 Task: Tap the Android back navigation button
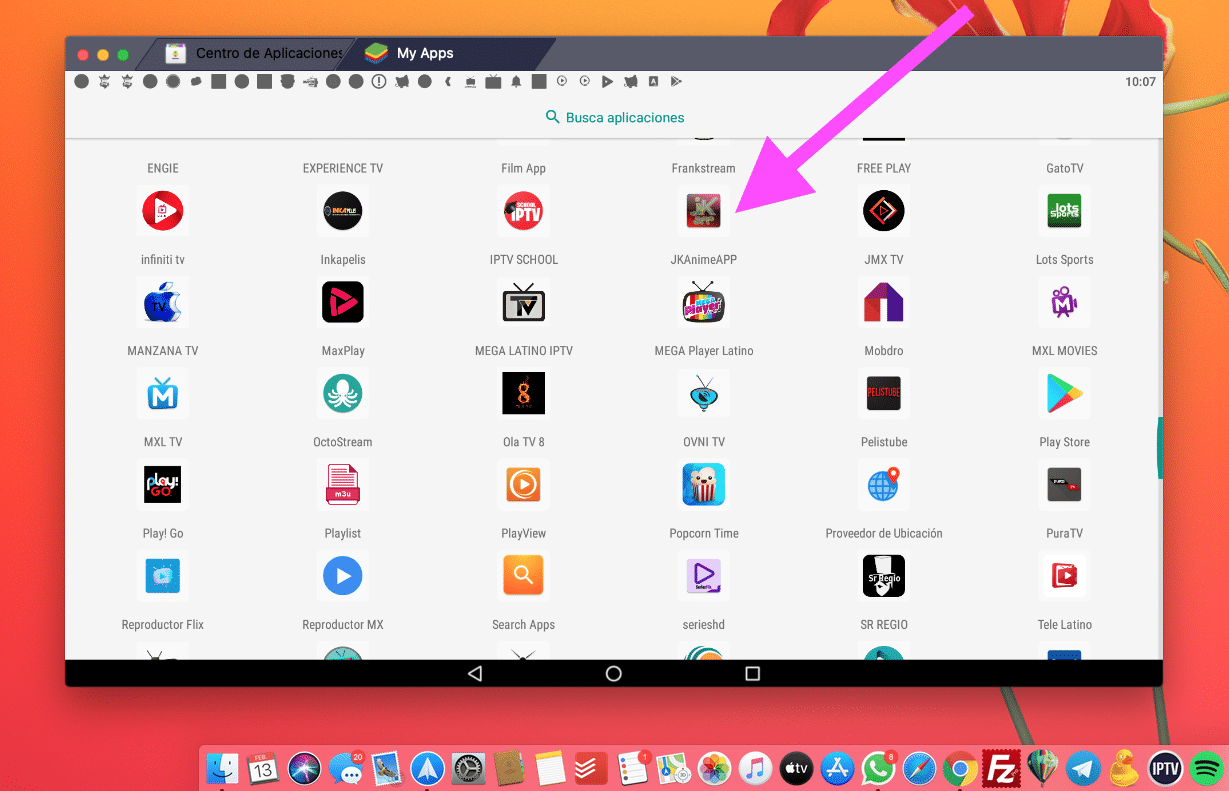475,674
